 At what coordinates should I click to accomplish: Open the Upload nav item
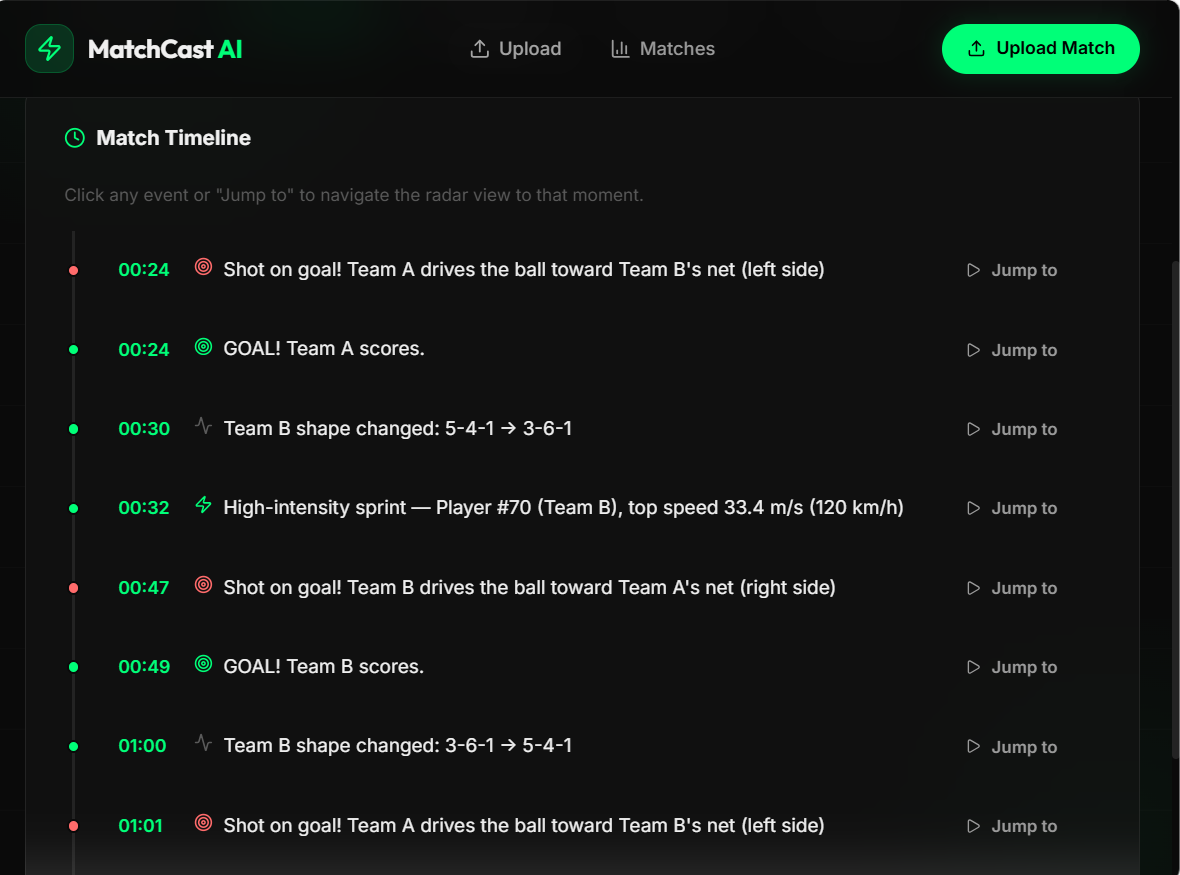click(515, 49)
